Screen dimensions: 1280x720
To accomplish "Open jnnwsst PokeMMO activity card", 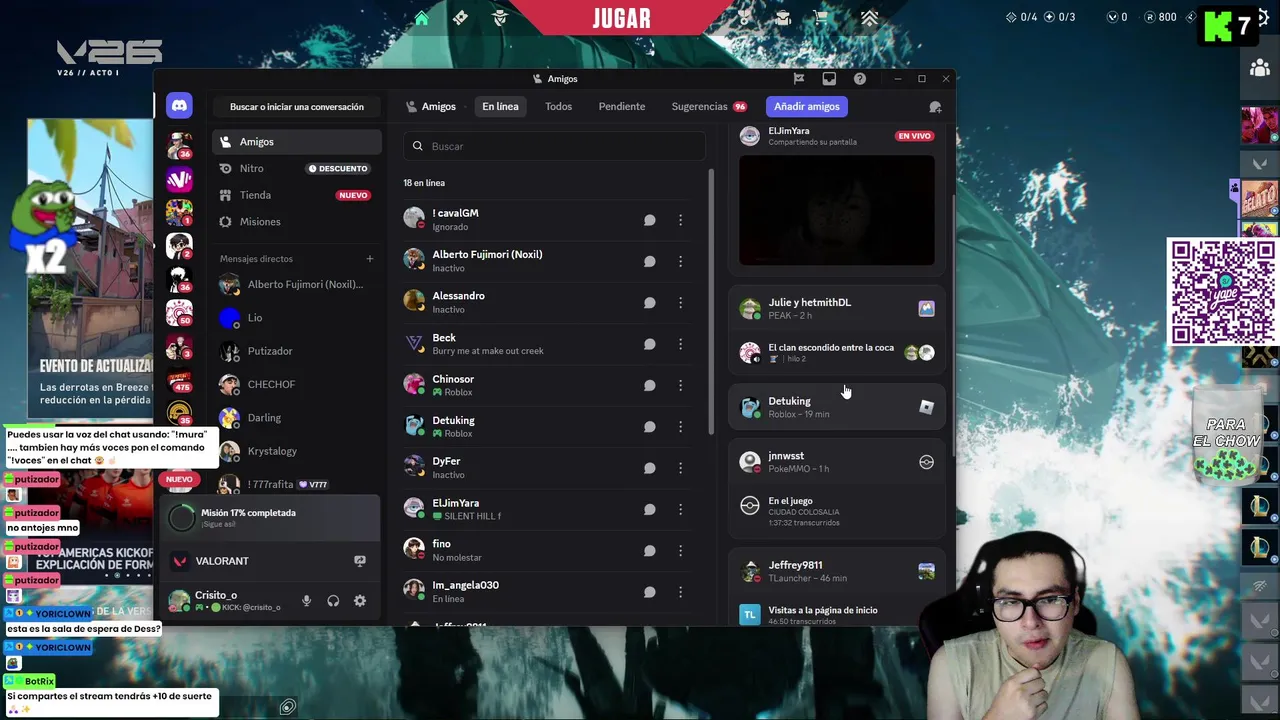I will click(837, 462).
